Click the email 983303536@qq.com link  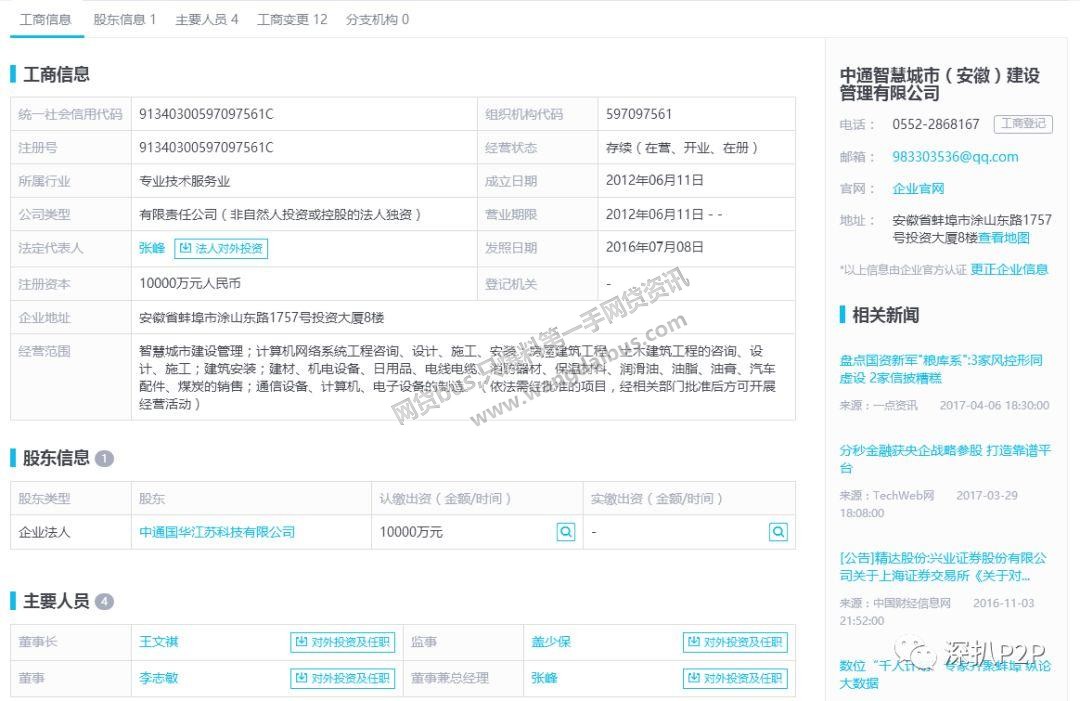pos(955,157)
